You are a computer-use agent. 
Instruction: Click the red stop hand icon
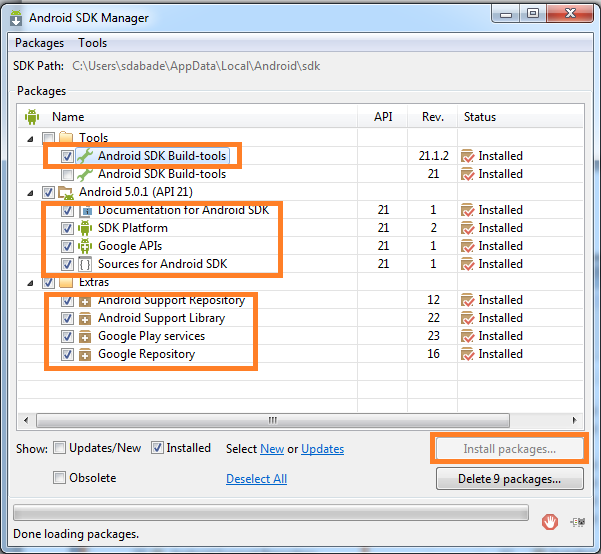(x=550, y=522)
